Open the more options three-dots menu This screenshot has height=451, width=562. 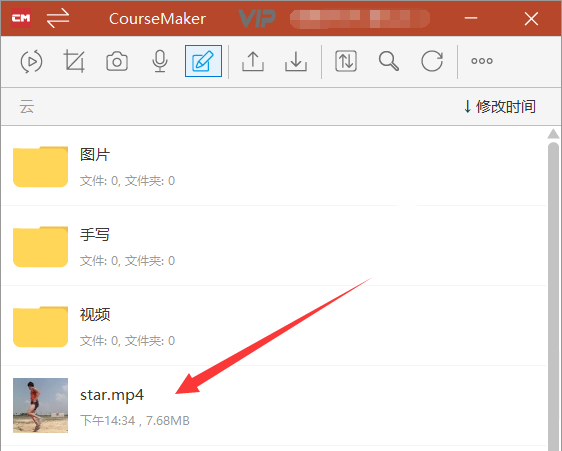click(x=482, y=61)
